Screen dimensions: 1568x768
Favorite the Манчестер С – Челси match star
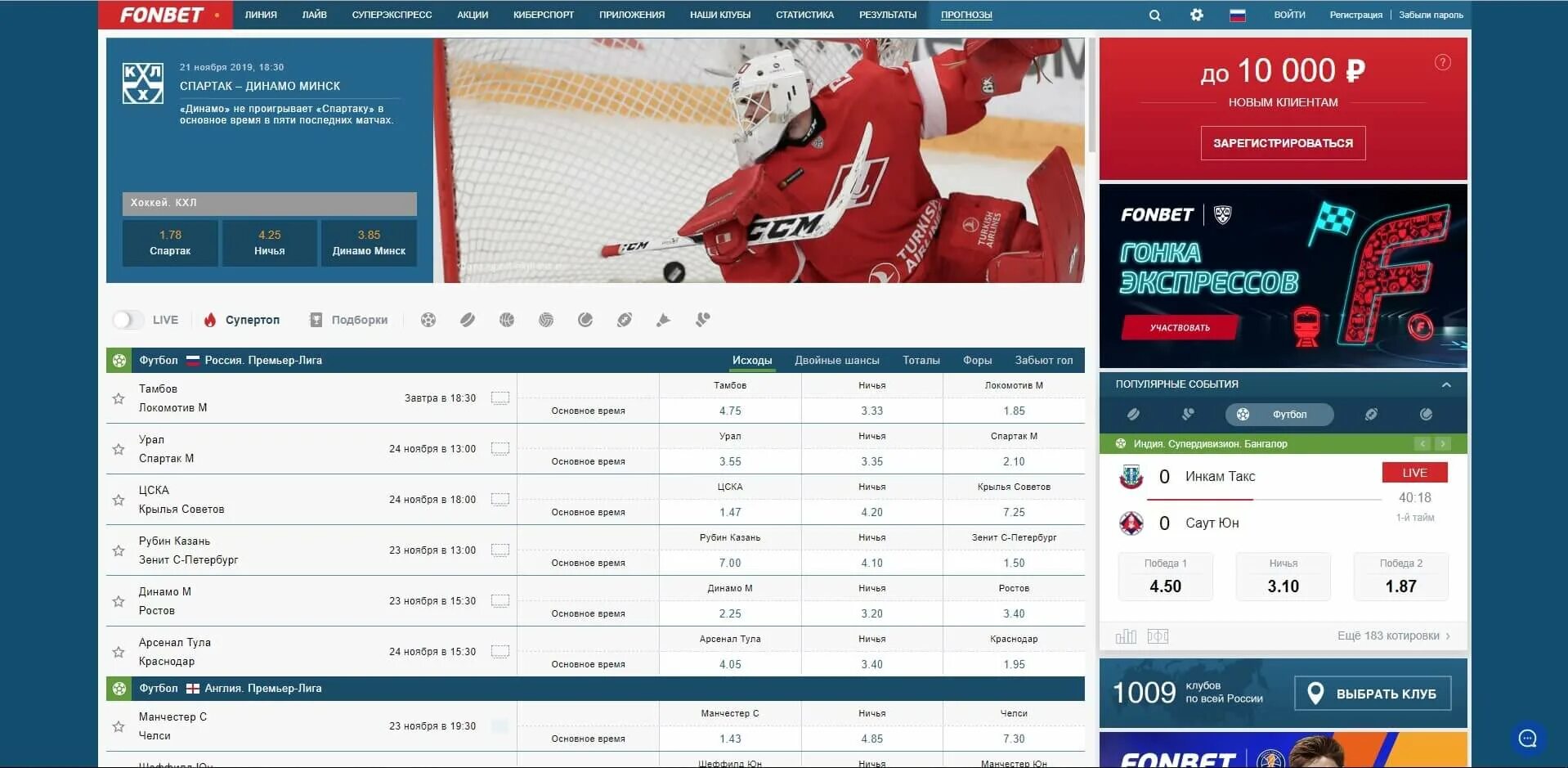coord(119,726)
